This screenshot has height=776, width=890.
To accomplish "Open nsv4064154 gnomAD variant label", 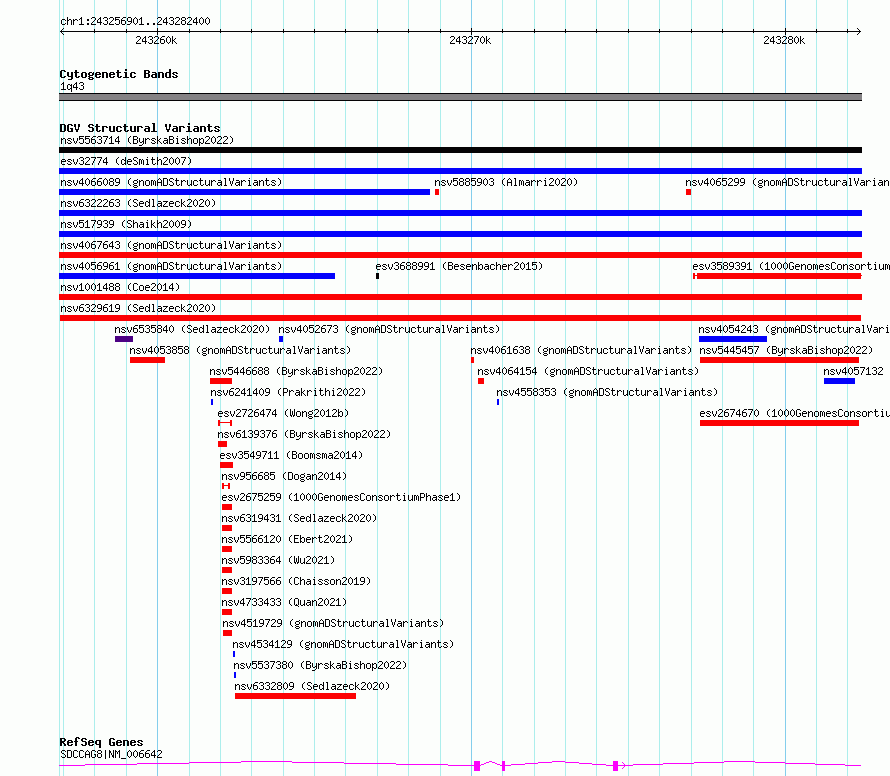I will (588, 371).
